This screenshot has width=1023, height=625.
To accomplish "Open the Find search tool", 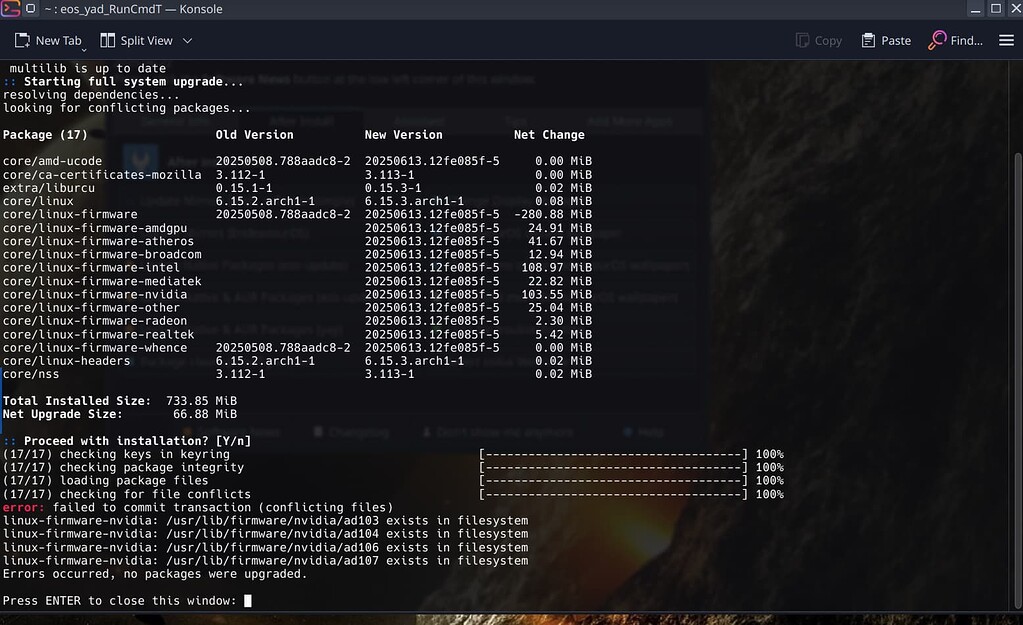I will click(x=956, y=41).
